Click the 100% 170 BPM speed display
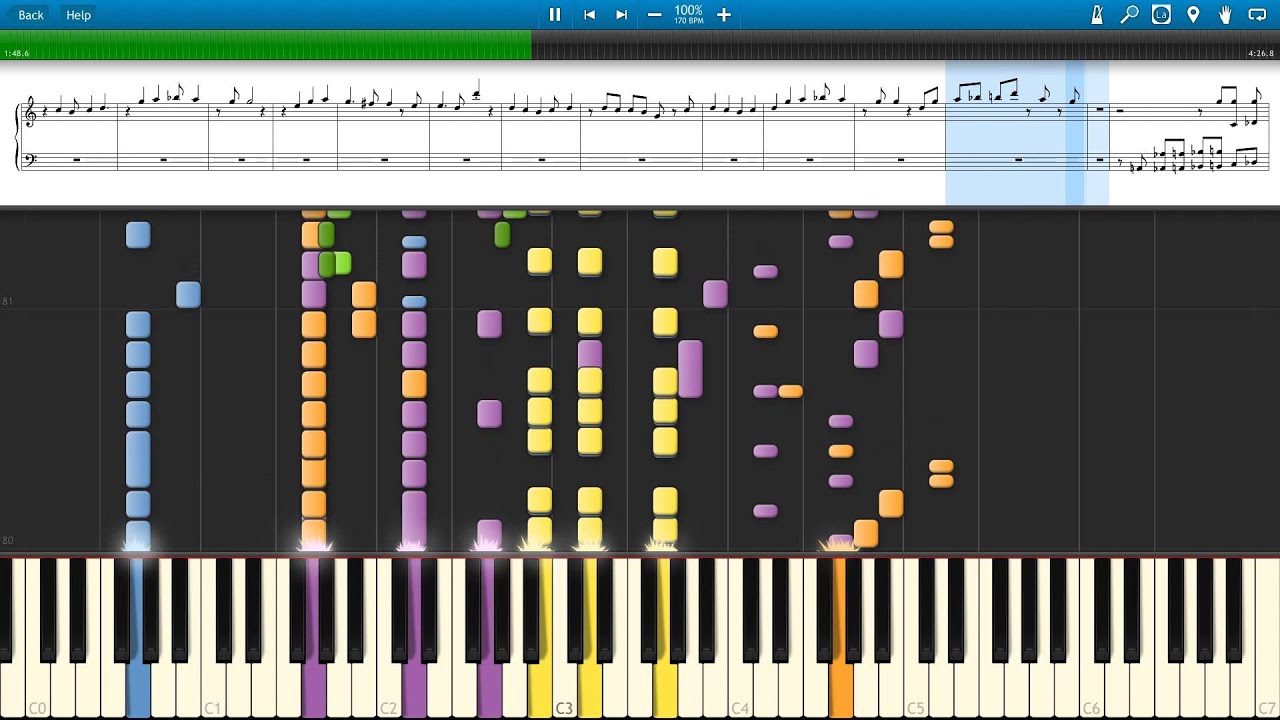1280x720 pixels. (688, 15)
